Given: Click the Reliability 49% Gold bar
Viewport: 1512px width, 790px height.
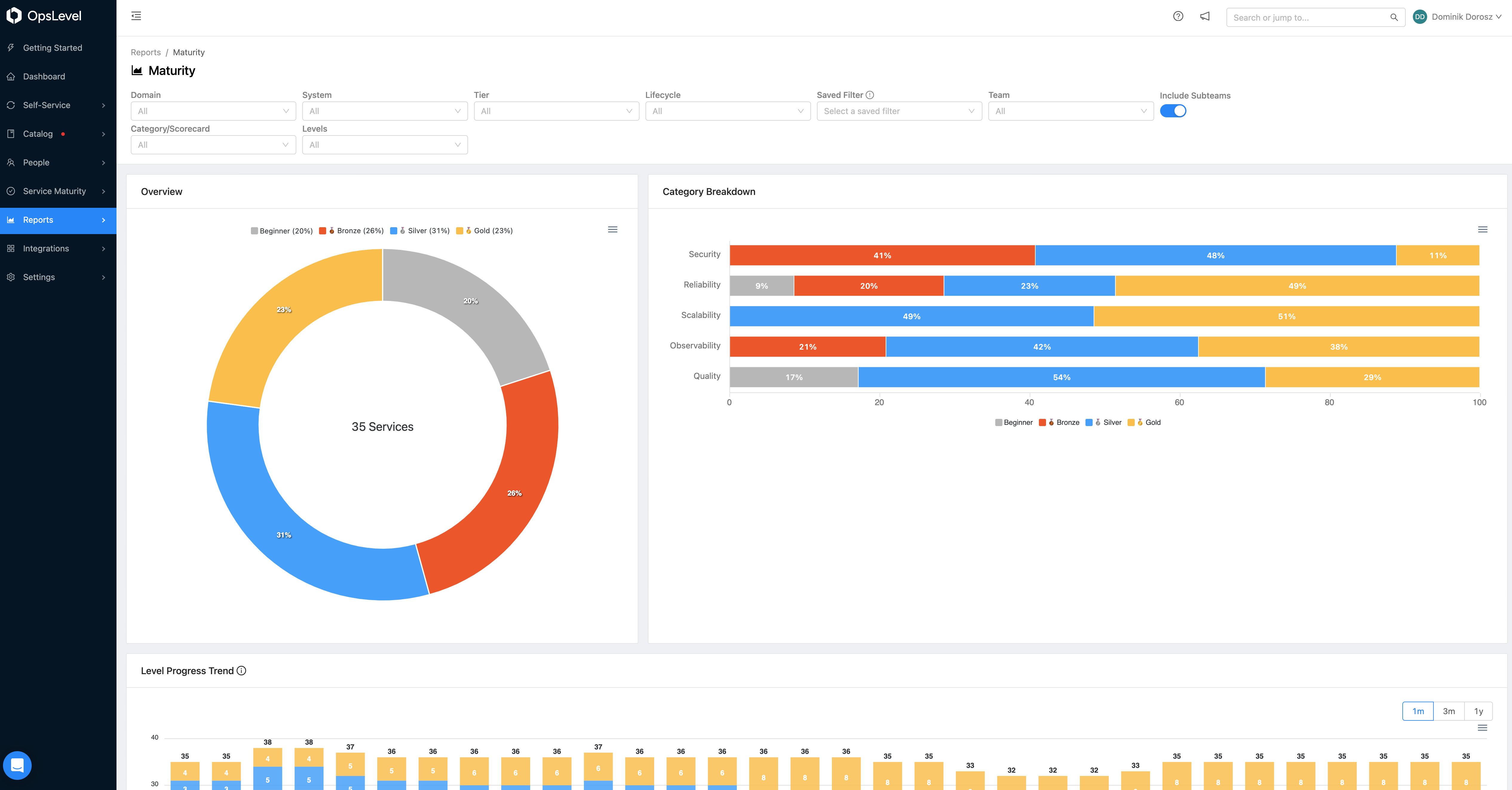Looking at the screenshot, I should pyautogui.click(x=1297, y=286).
